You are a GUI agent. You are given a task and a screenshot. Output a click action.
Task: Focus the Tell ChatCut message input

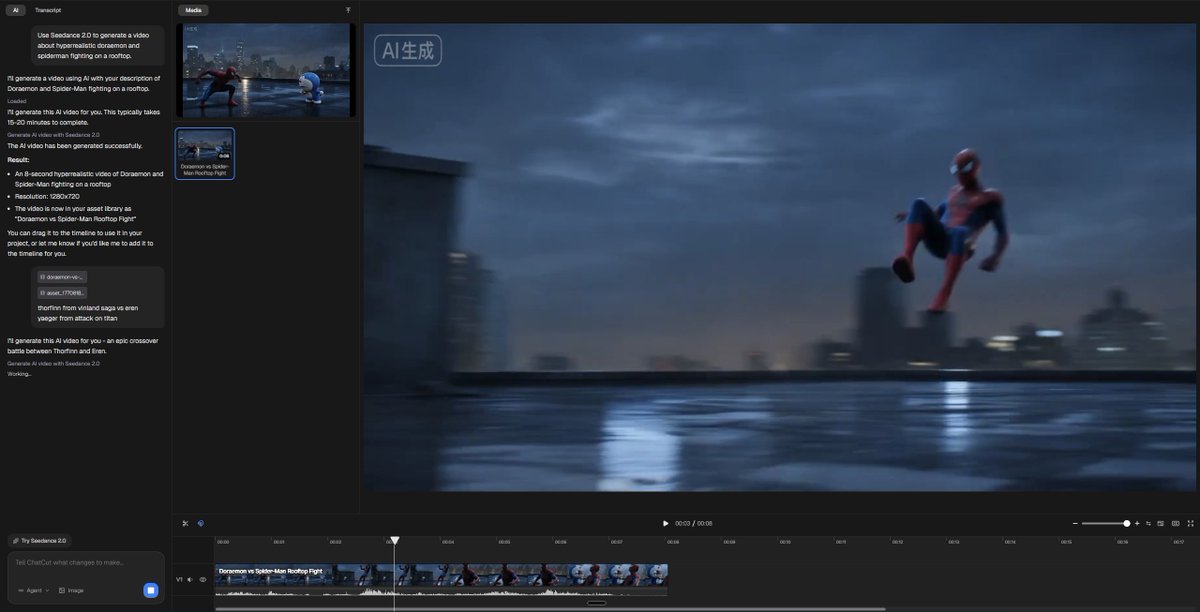coord(85,563)
